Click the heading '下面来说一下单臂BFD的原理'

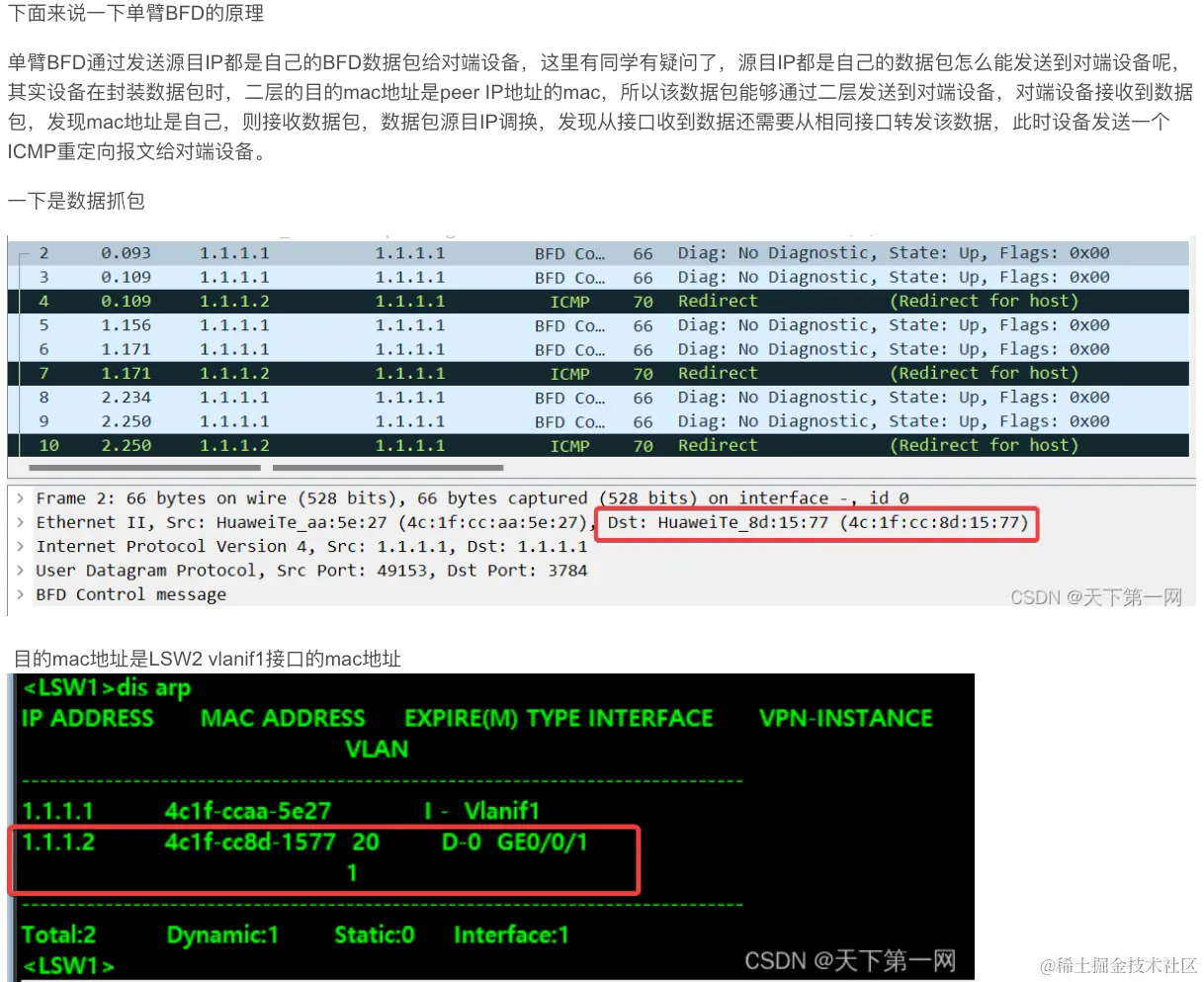(x=136, y=14)
